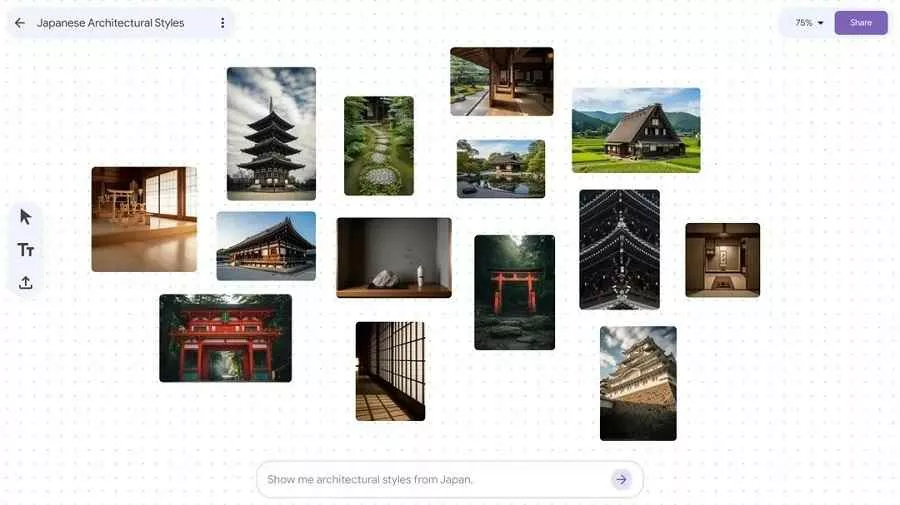Select the pond garden pavilion image

coord(501,169)
